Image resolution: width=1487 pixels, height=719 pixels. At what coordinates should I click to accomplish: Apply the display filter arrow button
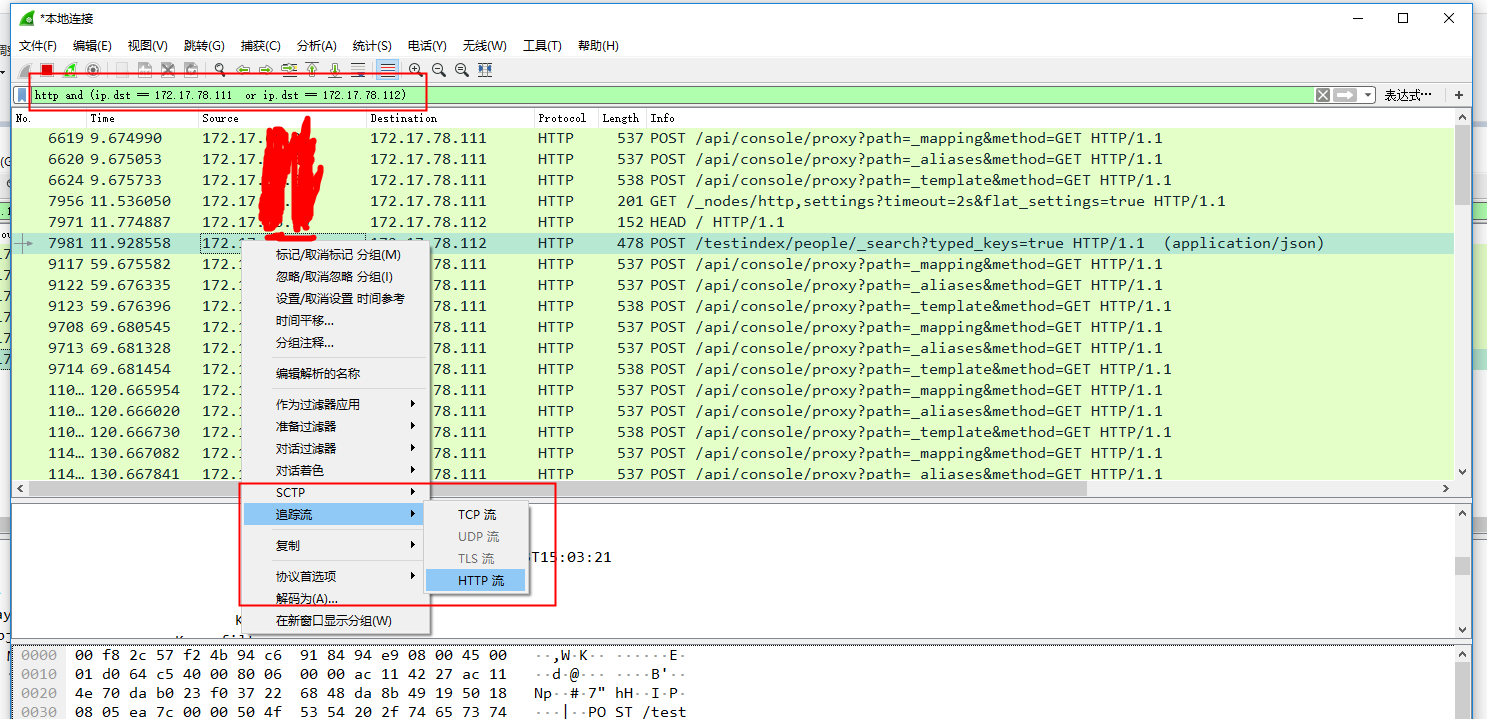1344,95
